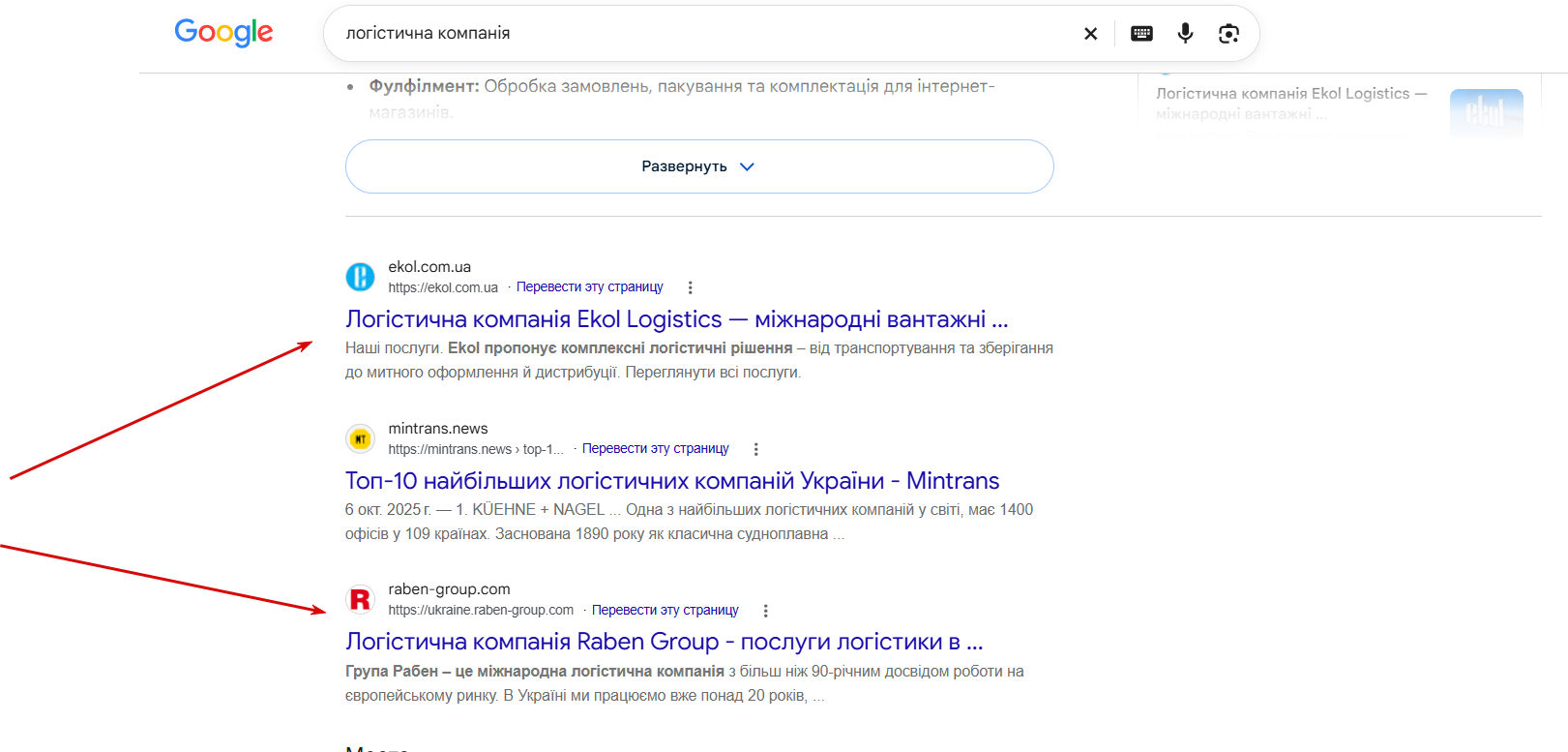
Task: Click the https://ukraine.raben-group.com URL text
Action: pos(481,611)
